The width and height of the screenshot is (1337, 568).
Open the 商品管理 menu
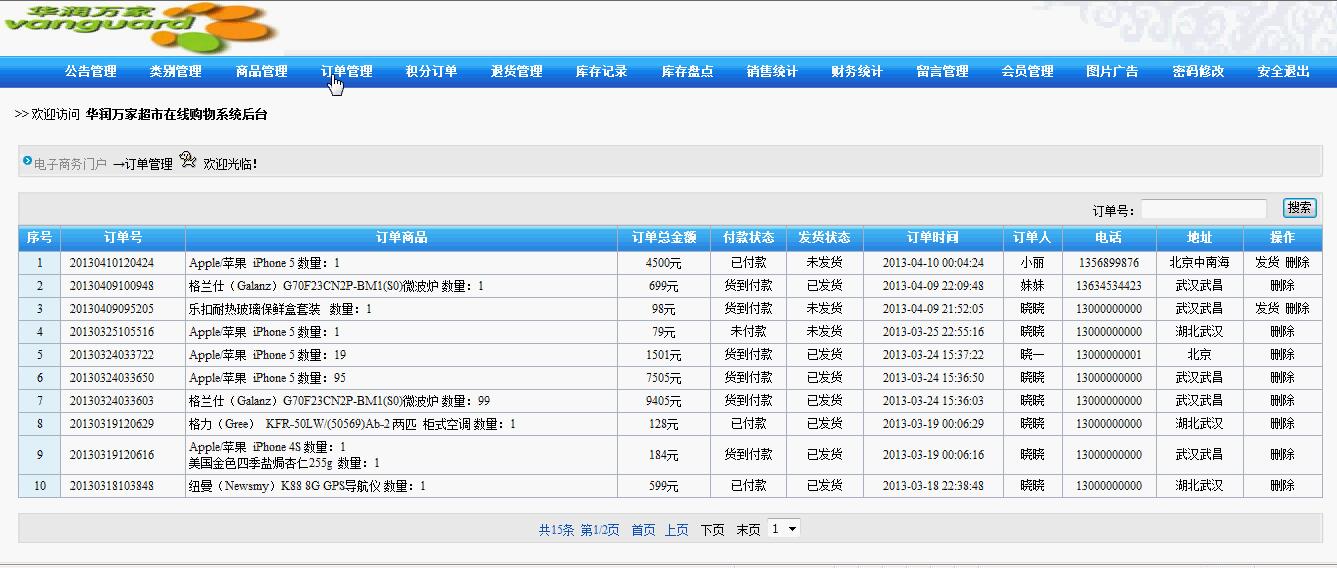click(x=261, y=72)
